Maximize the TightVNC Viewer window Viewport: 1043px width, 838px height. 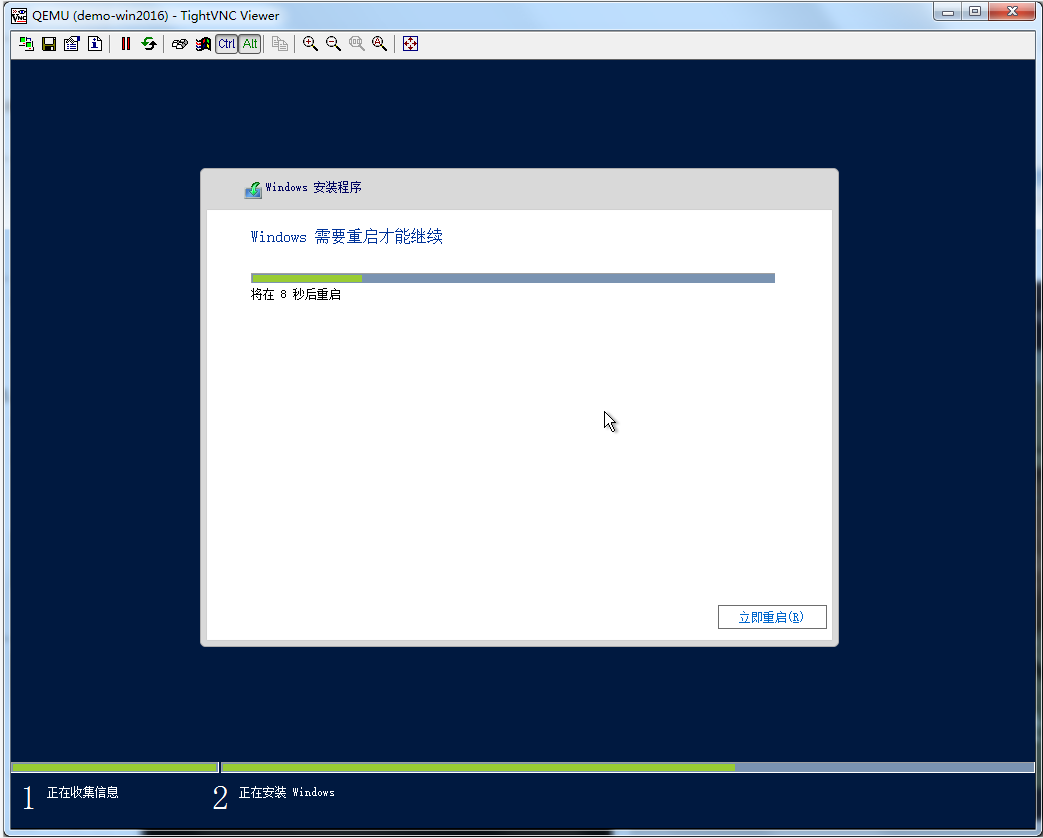[x=975, y=12]
